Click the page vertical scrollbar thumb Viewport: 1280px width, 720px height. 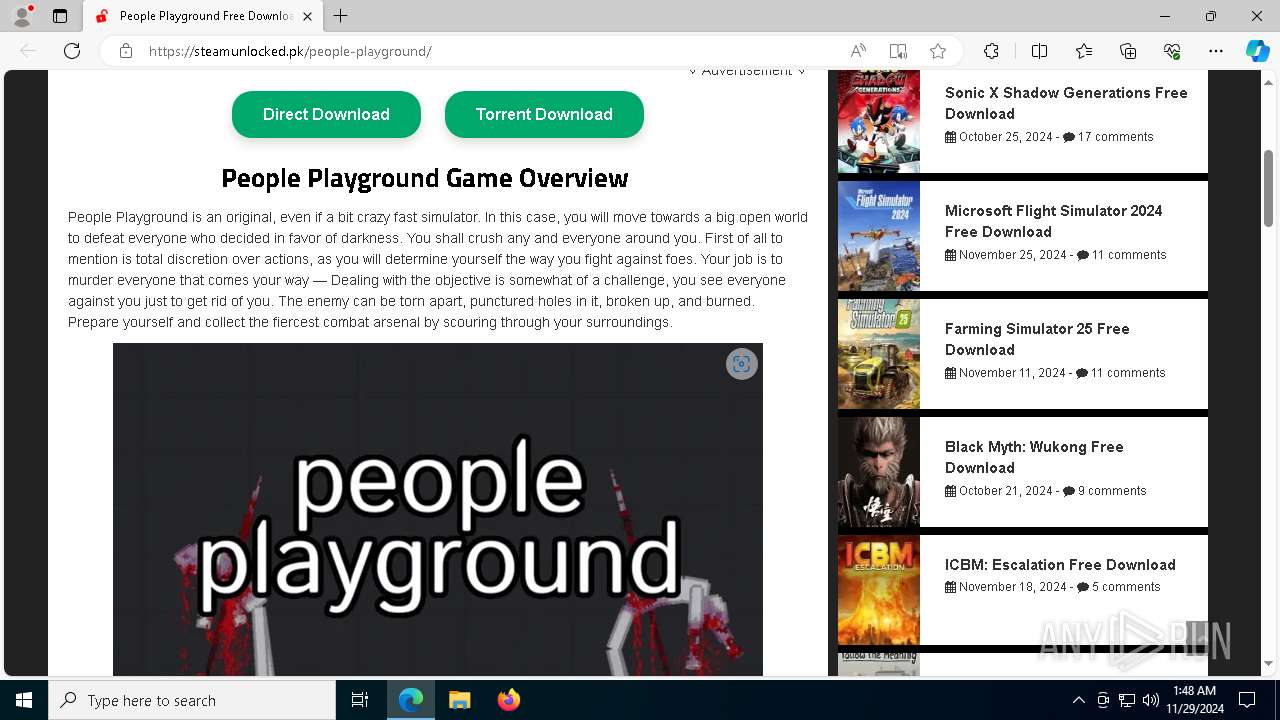pos(1269,189)
